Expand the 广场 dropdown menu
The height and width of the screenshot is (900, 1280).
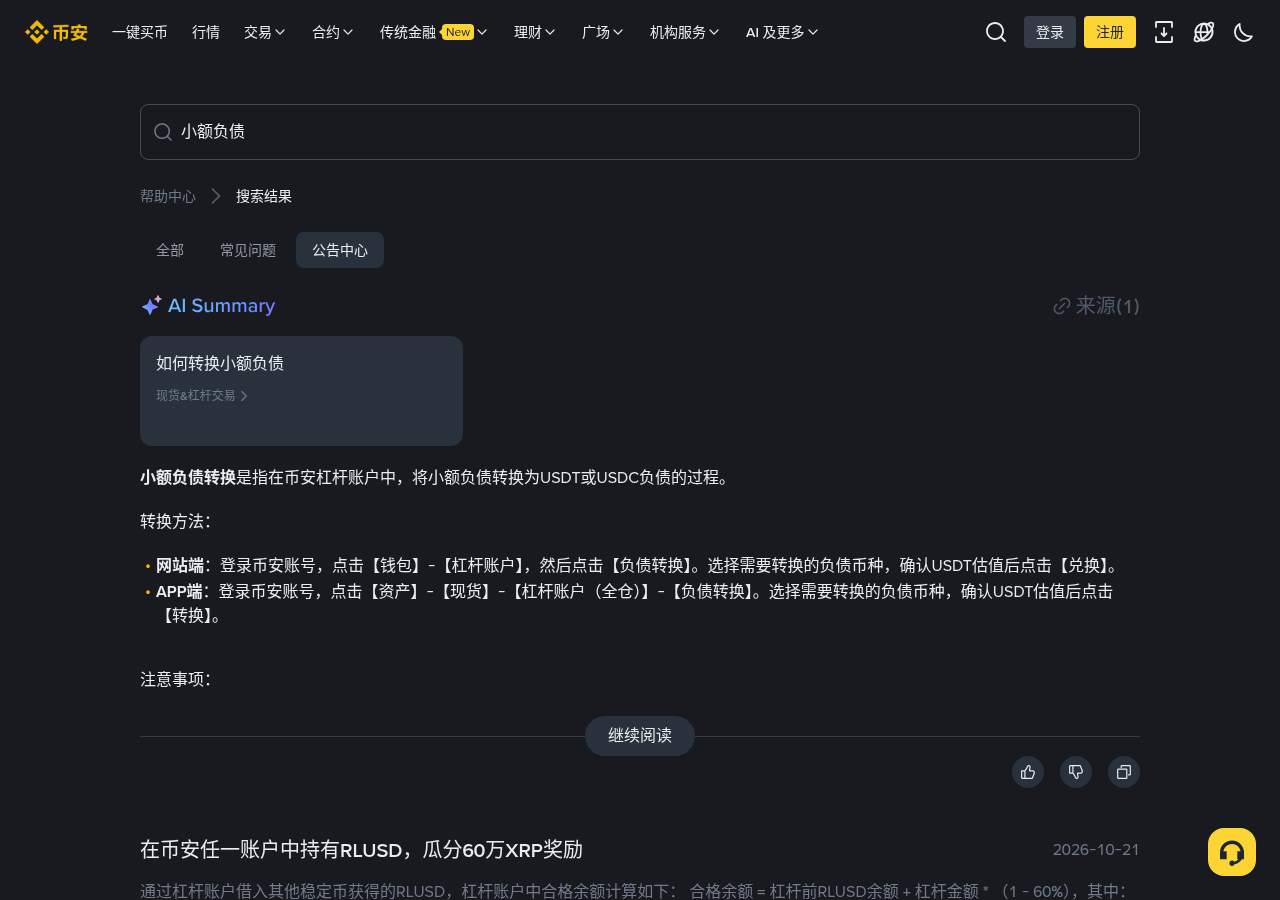coord(603,32)
